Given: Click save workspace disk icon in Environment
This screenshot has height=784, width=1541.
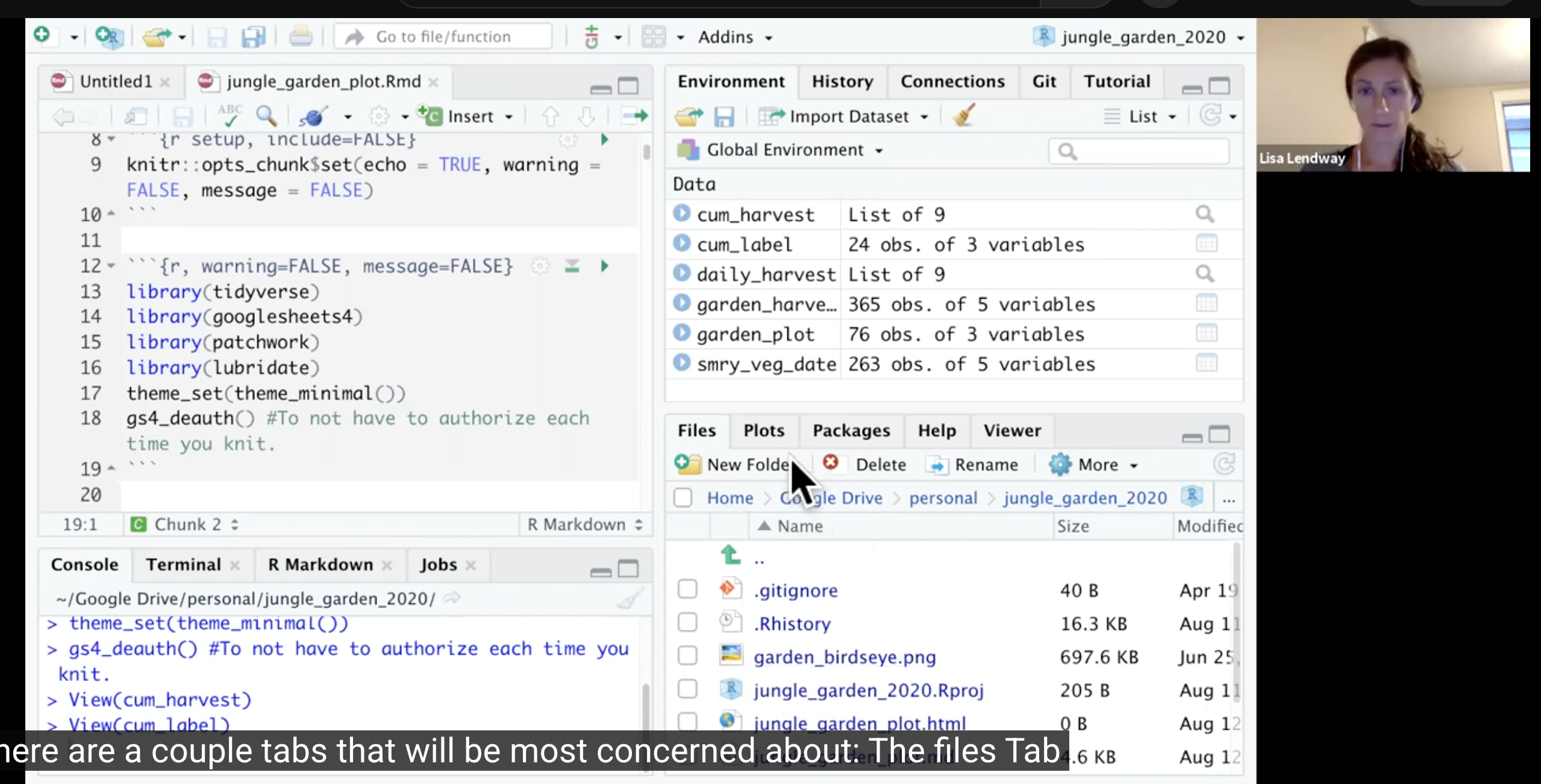Looking at the screenshot, I should [724, 116].
